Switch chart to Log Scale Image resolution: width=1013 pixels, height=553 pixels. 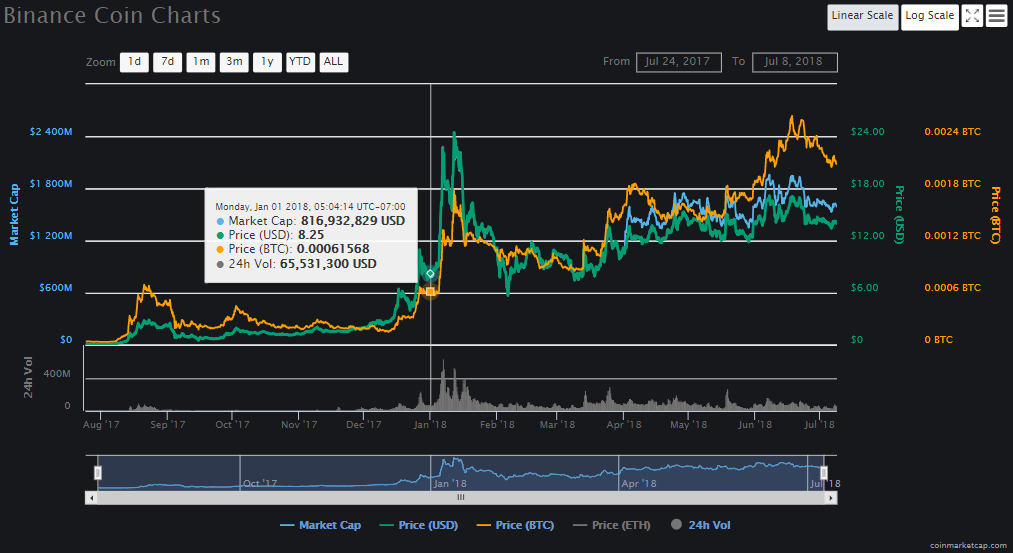(930, 17)
